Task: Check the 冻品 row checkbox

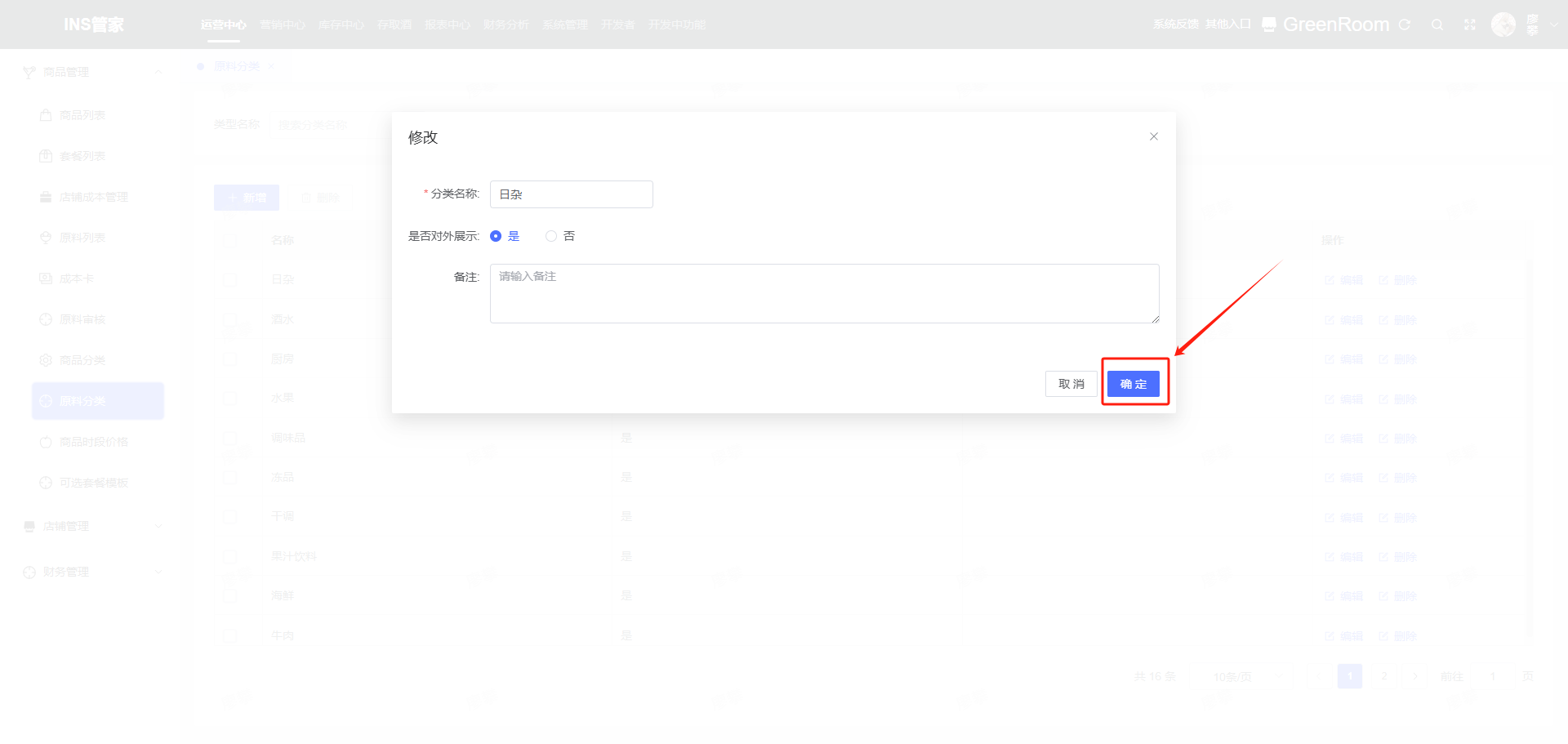Action: click(229, 477)
